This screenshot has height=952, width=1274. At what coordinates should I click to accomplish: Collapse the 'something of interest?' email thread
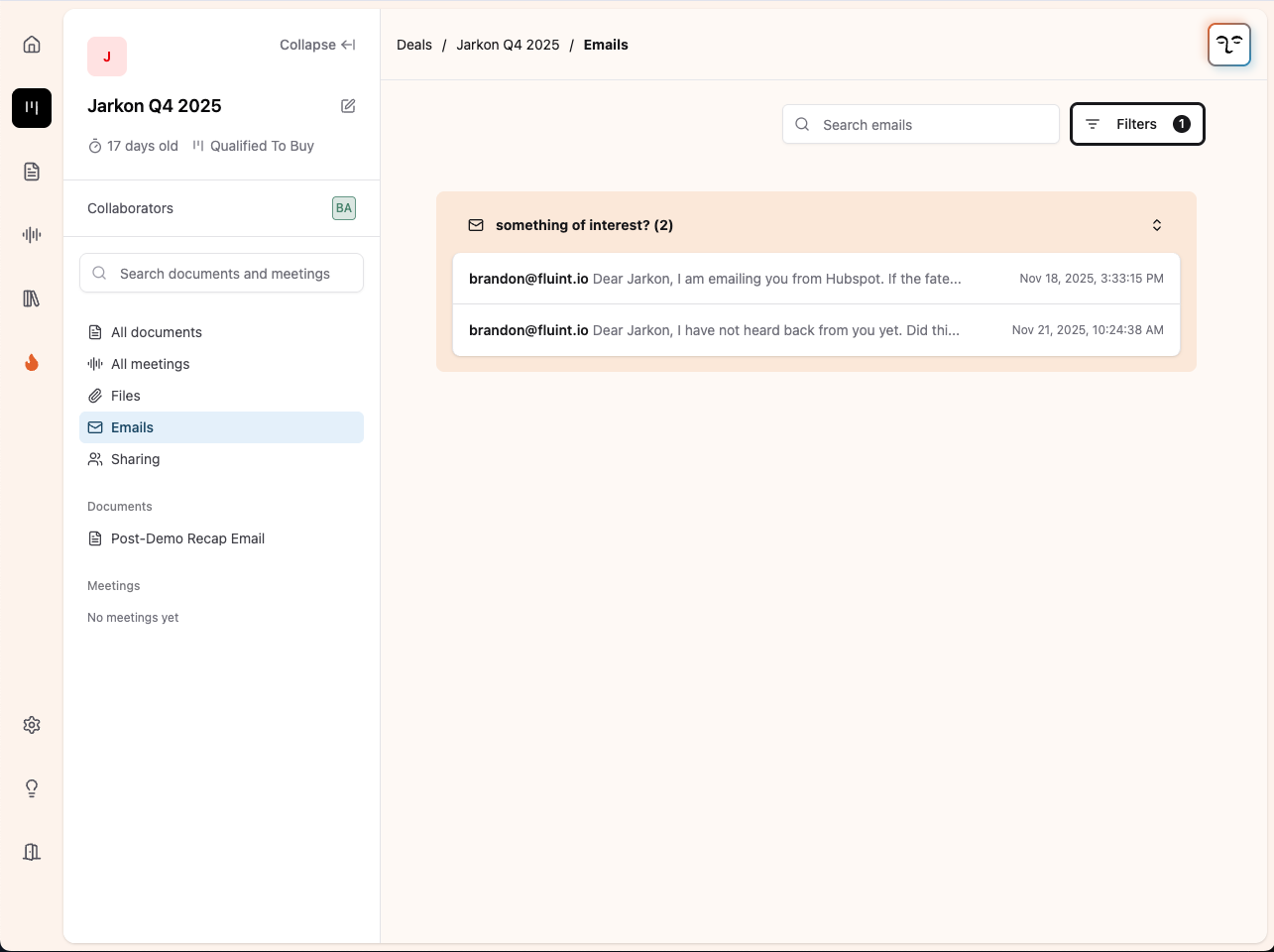[1156, 225]
